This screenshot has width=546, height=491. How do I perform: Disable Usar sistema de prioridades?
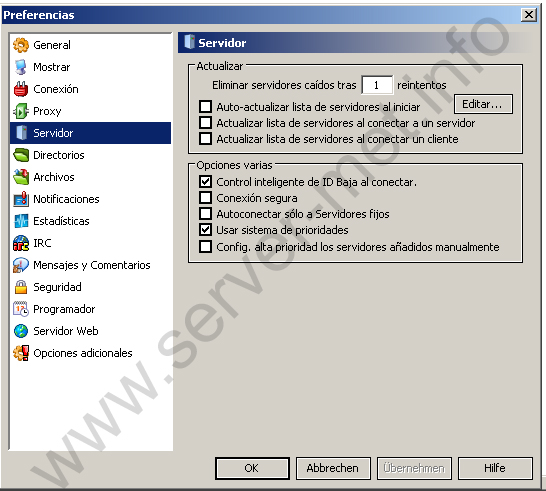[205, 229]
